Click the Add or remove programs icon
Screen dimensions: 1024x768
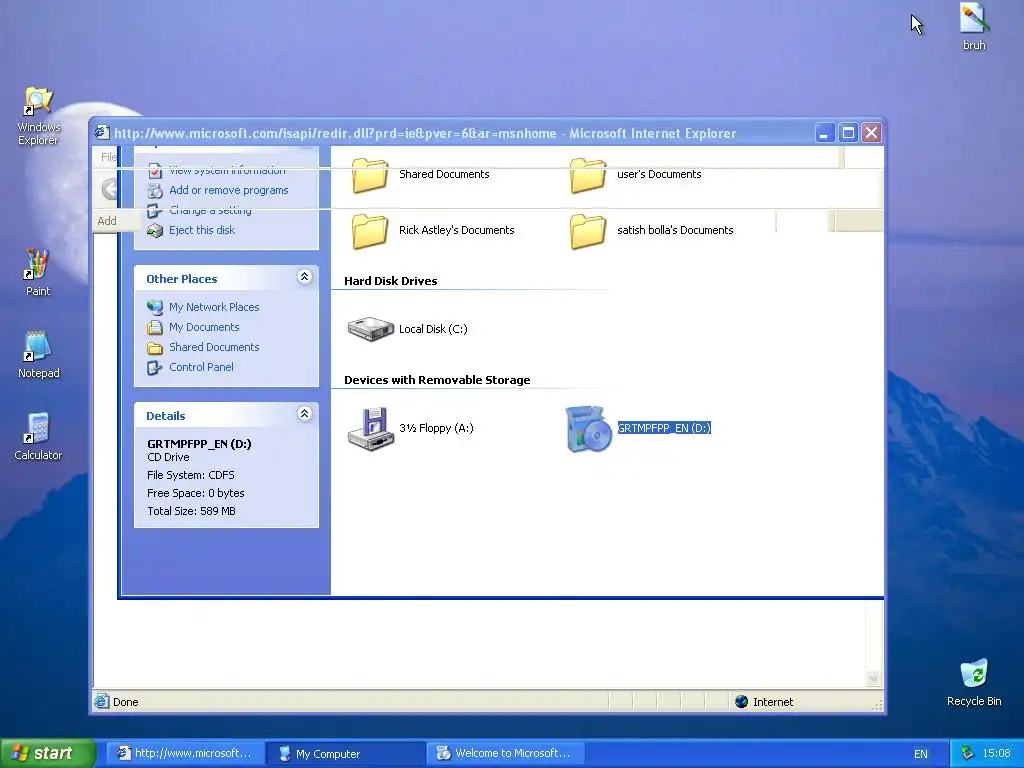point(155,191)
